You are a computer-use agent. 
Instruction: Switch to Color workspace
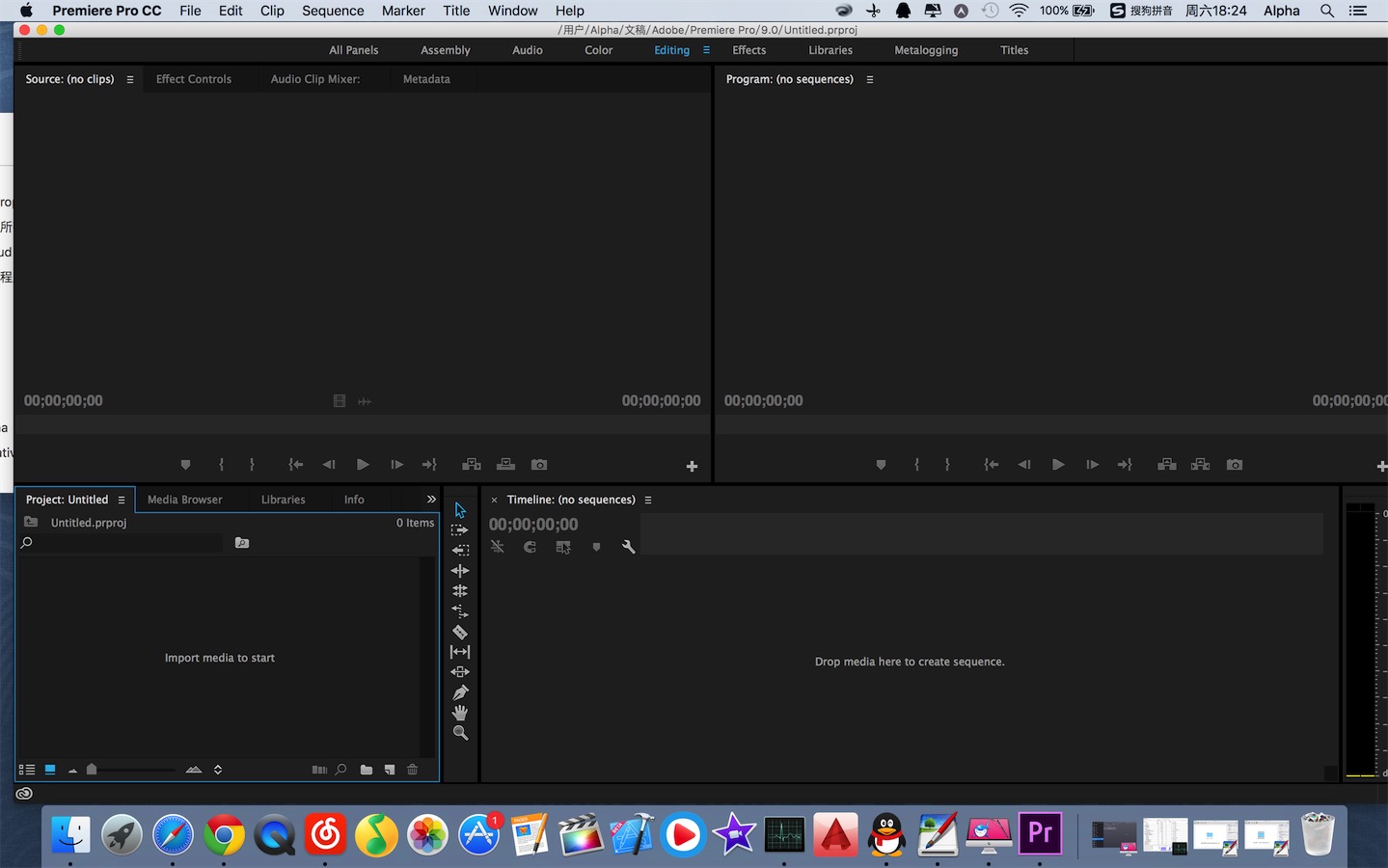[598, 50]
